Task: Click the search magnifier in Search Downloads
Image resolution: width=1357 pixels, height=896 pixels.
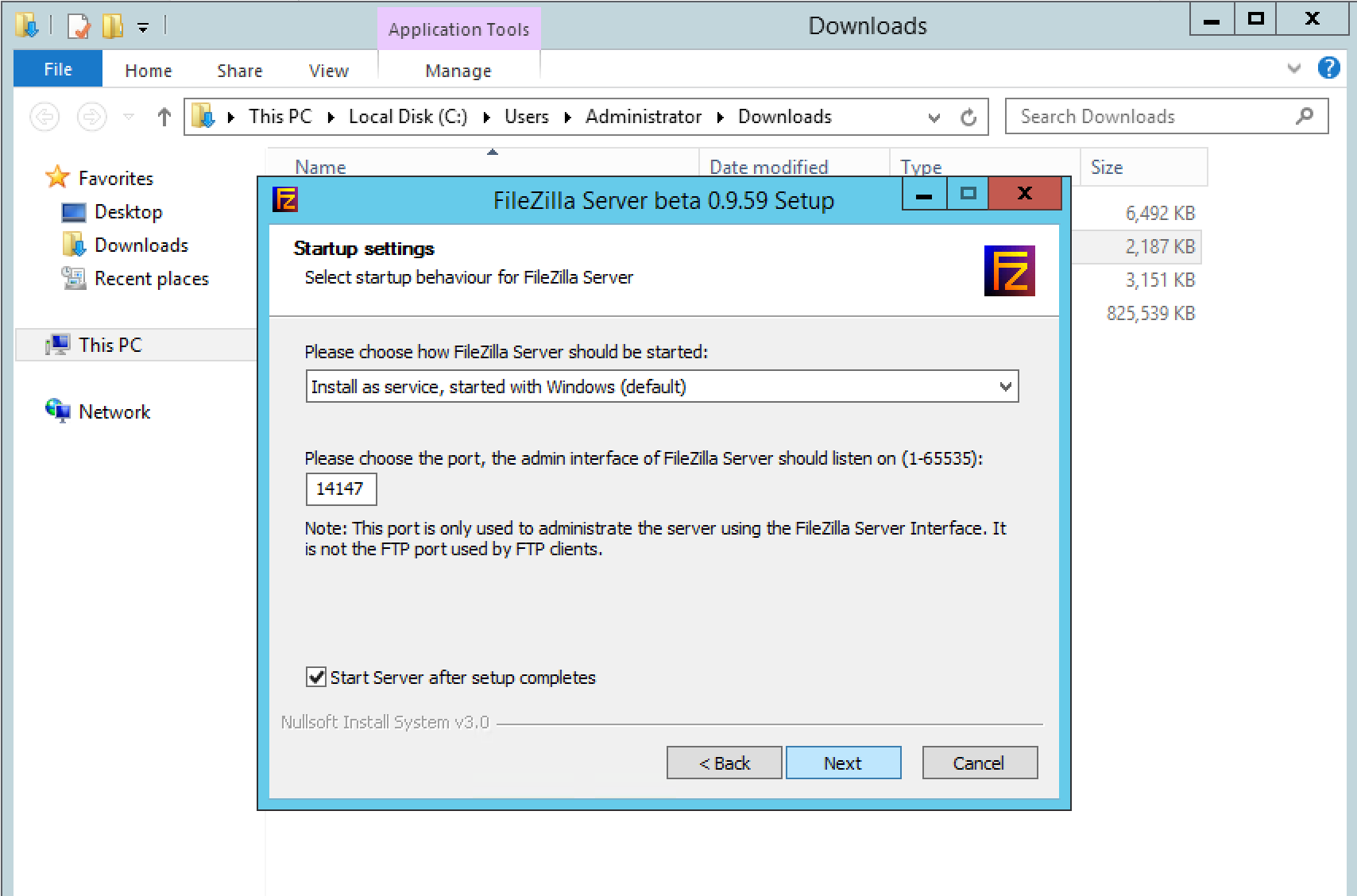Action: pyautogui.click(x=1304, y=116)
